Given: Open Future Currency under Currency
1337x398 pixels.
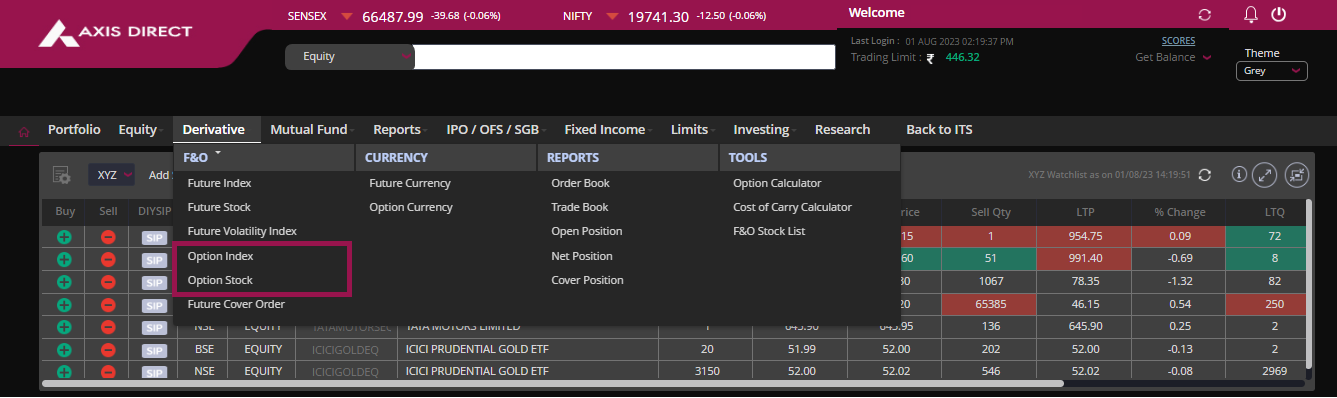Looking at the screenshot, I should click(410, 184).
